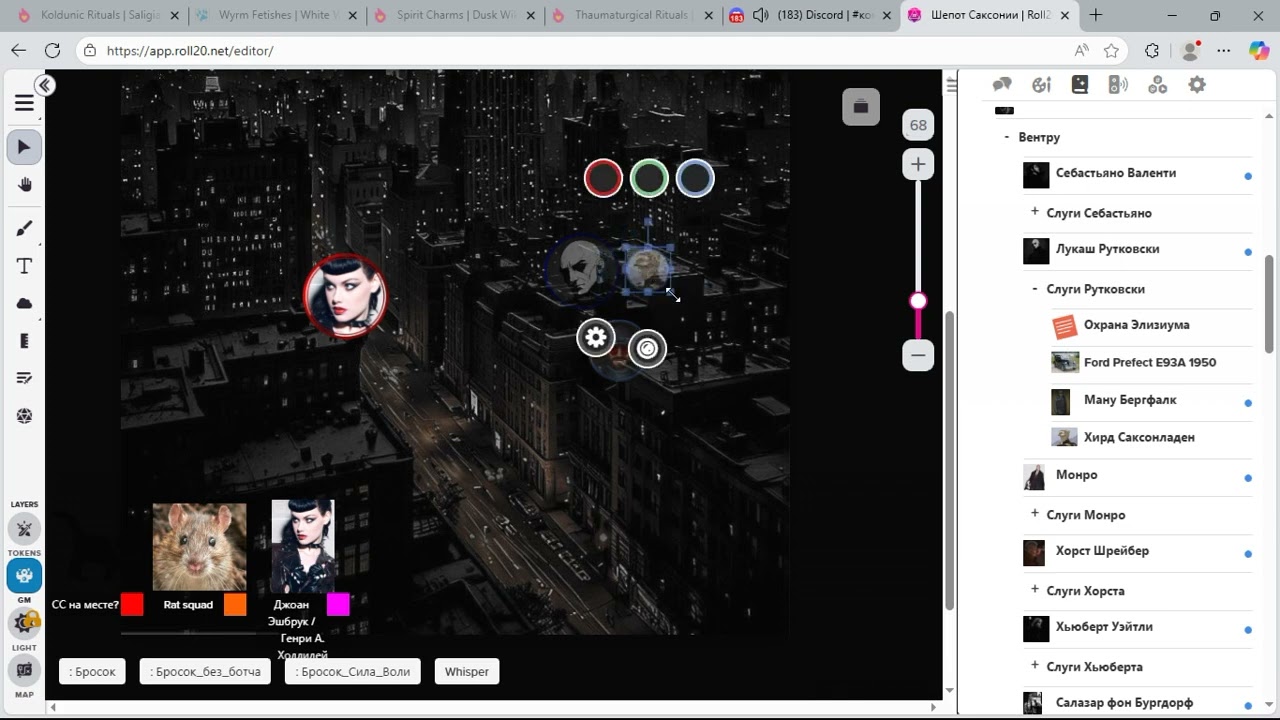Switch to the Discord browser tab
Viewport: 1280px width, 720px height.
pyautogui.click(x=810, y=15)
